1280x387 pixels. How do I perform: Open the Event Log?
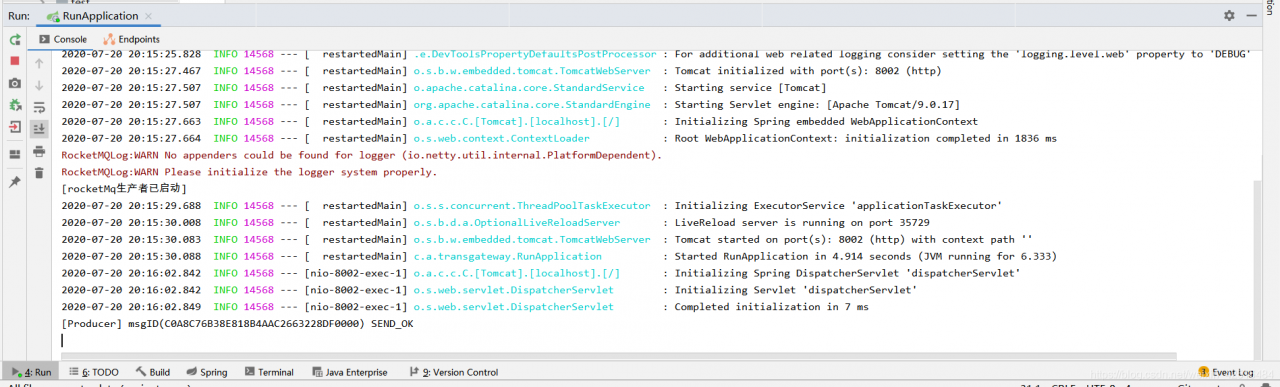(1224, 372)
